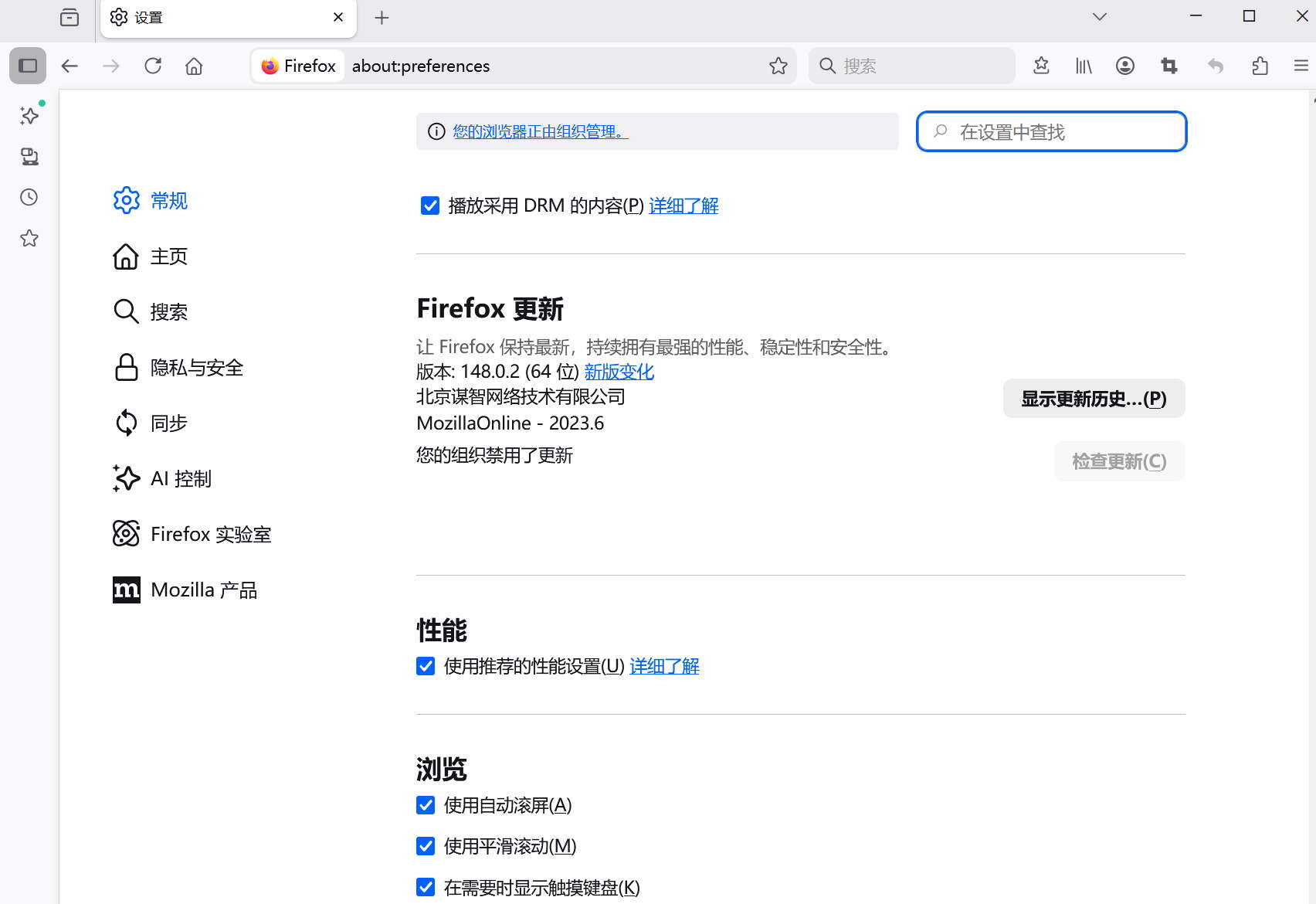Image resolution: width=1316 pixels, height=904 pixels.
Task: Click the info icon in organization notice
Action: pyautogui.click(x=436, y=131)
